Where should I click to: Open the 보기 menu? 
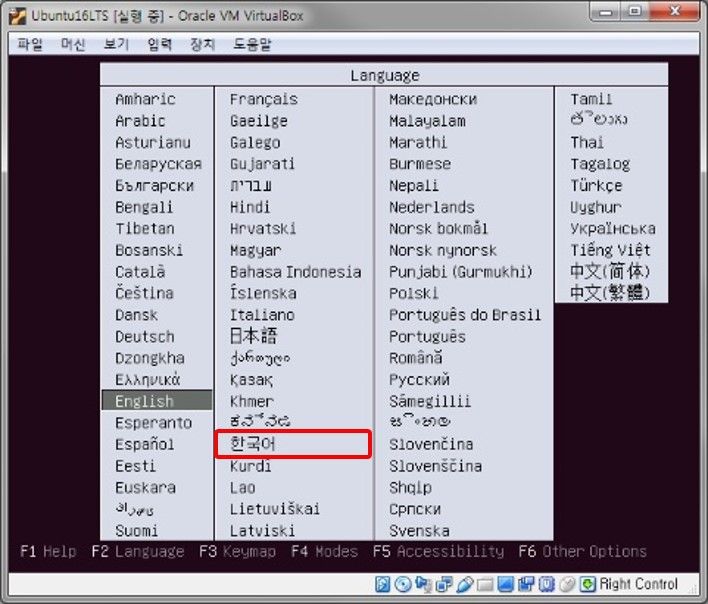coord(116,44)
